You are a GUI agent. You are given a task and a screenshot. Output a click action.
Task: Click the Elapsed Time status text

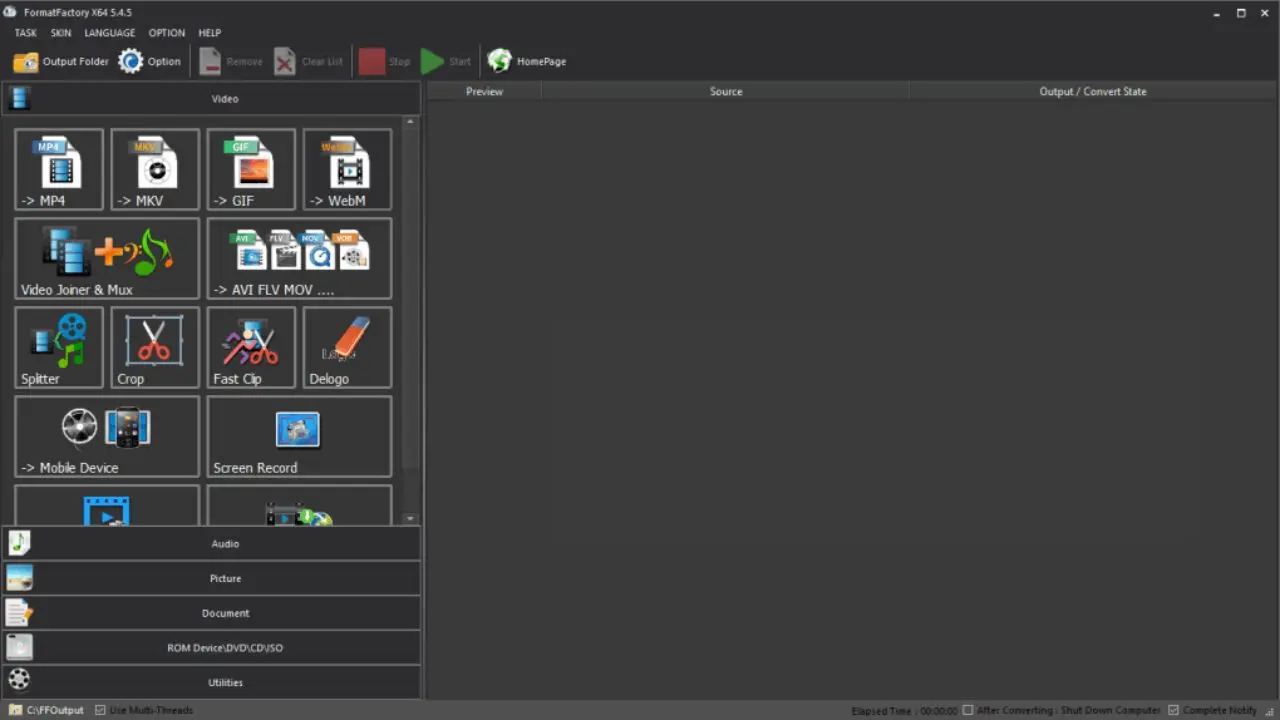pyautogui.click(x=904, y=710)
